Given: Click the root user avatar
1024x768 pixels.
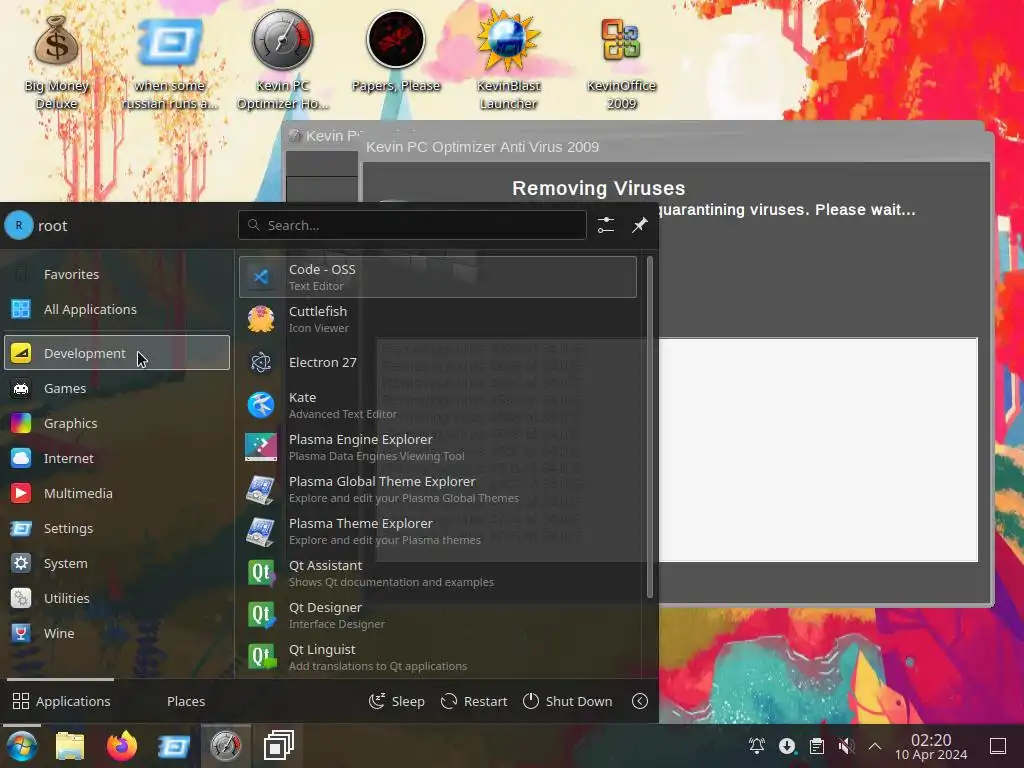Looking at the screenshot, I should click(18, 225).
